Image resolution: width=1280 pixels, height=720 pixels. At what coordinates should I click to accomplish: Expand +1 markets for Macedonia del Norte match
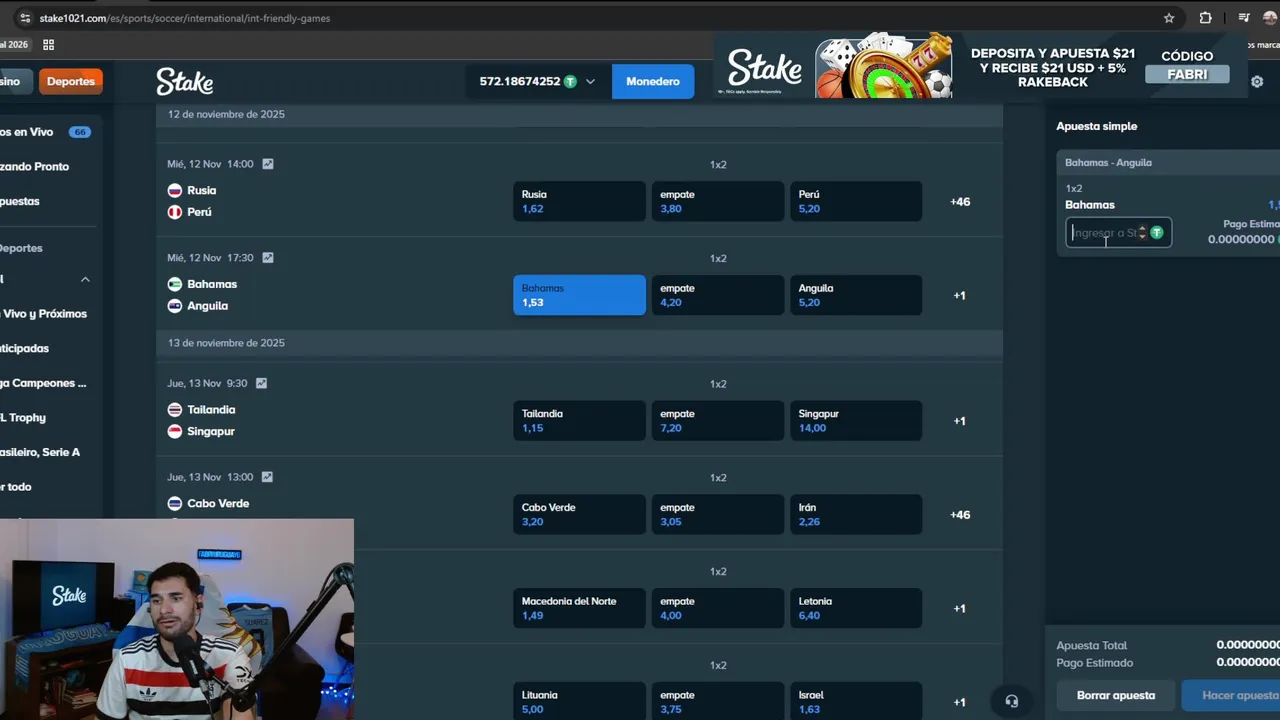coord(960,609)
